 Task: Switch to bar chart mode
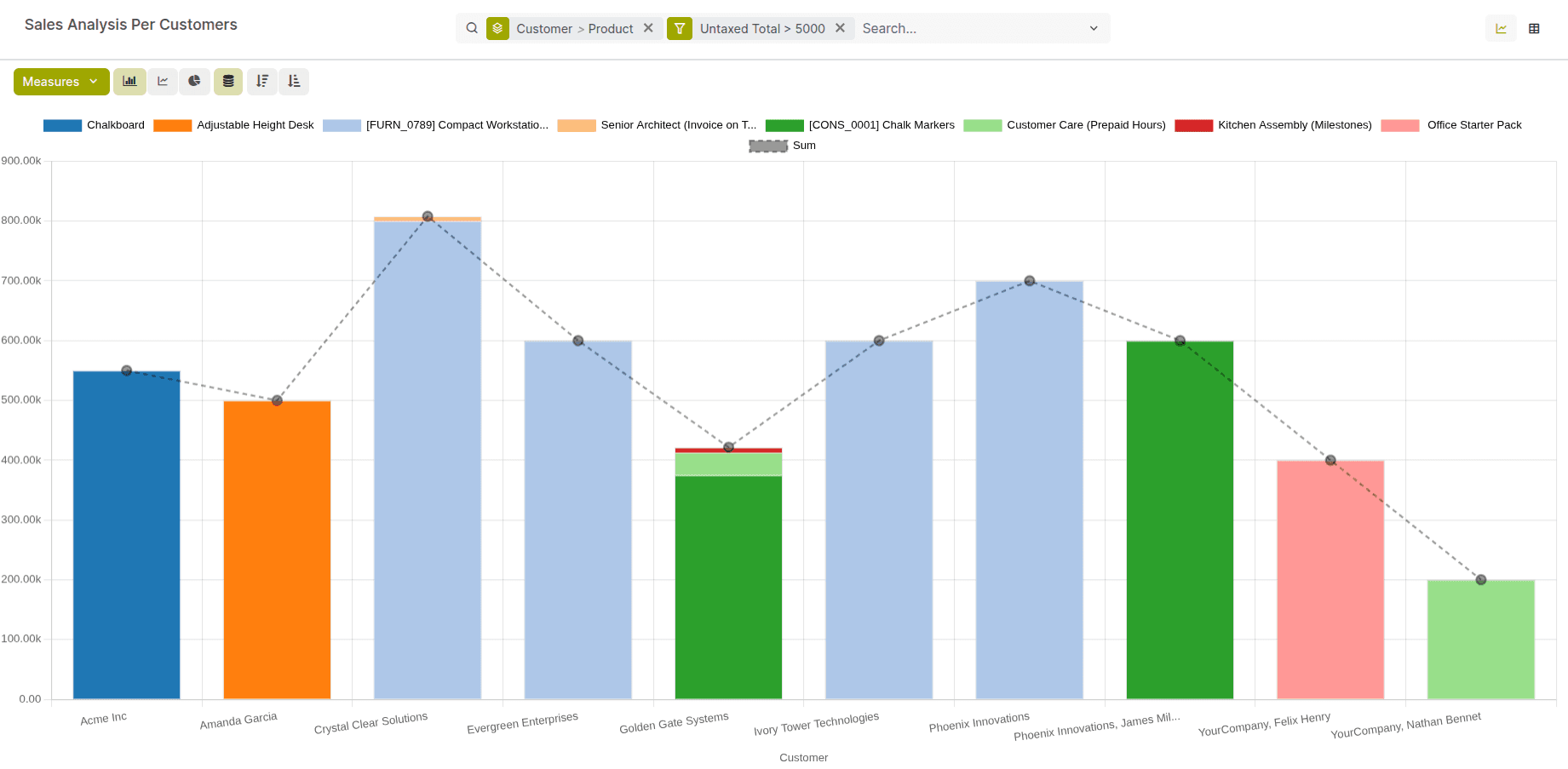(129, 81)
